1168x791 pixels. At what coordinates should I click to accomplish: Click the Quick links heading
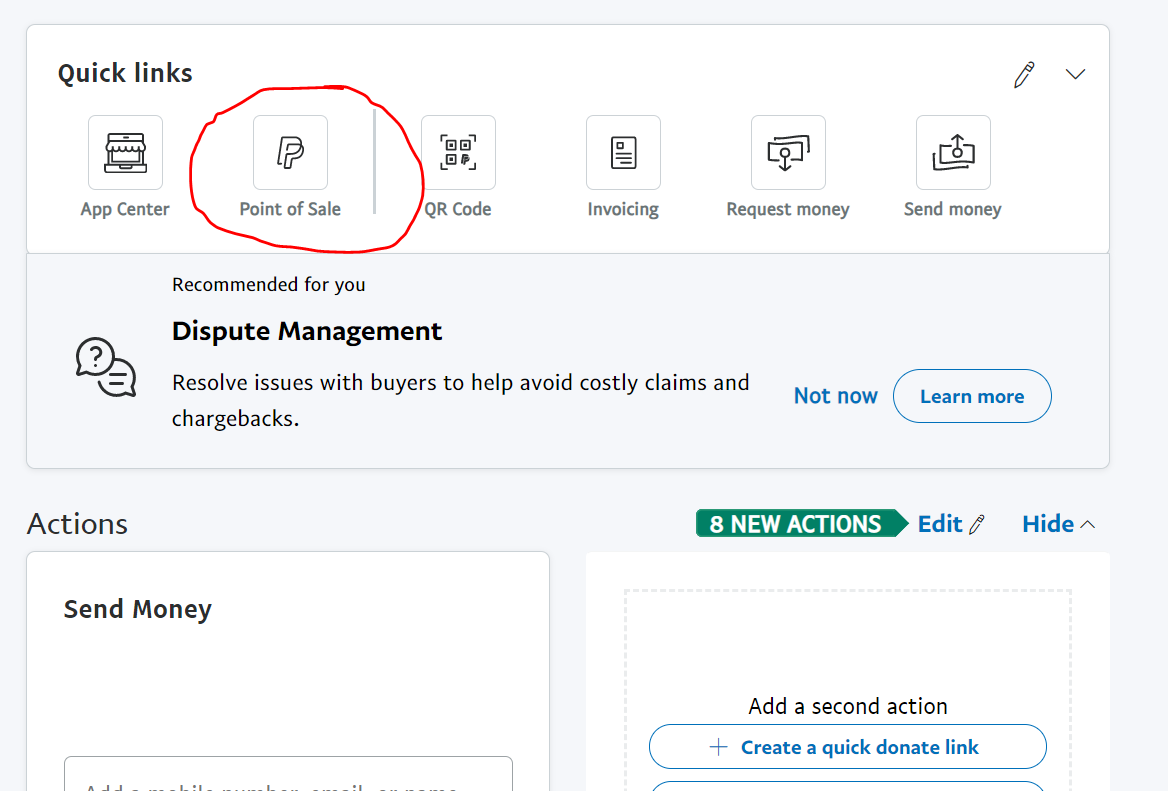click(125, 73)
